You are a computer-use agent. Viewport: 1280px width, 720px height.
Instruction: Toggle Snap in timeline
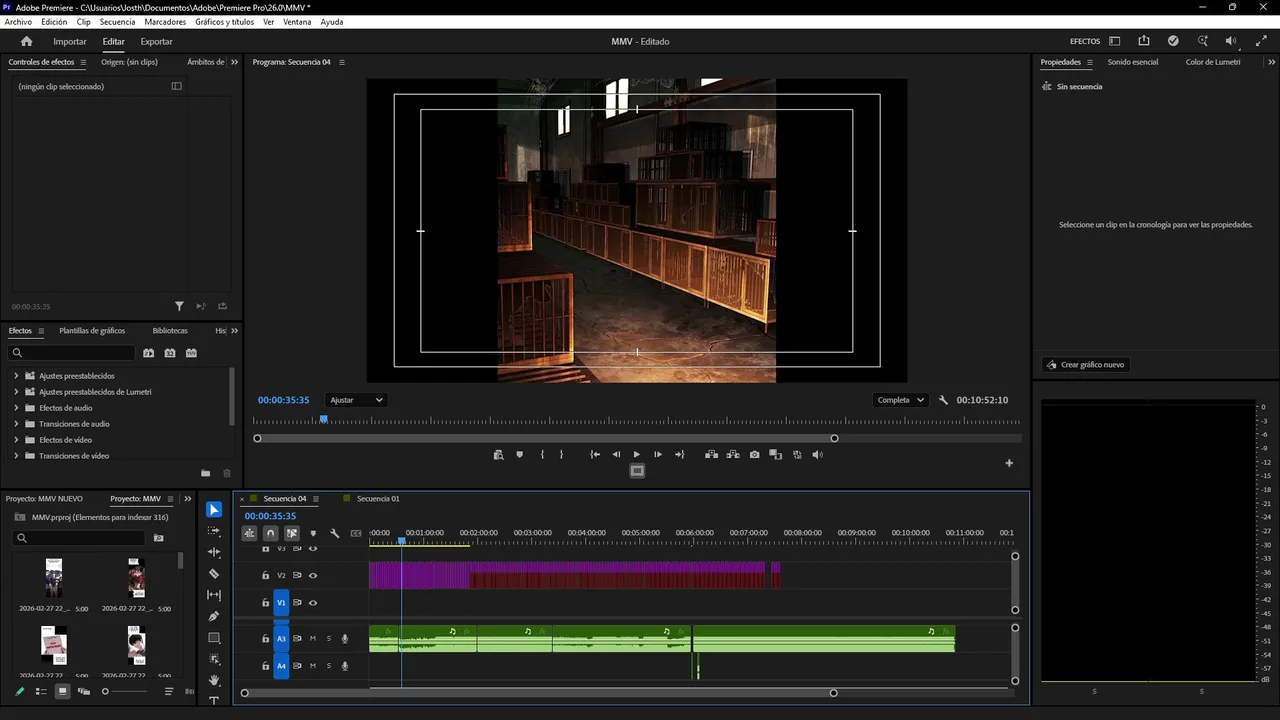(x=270, y=533)
